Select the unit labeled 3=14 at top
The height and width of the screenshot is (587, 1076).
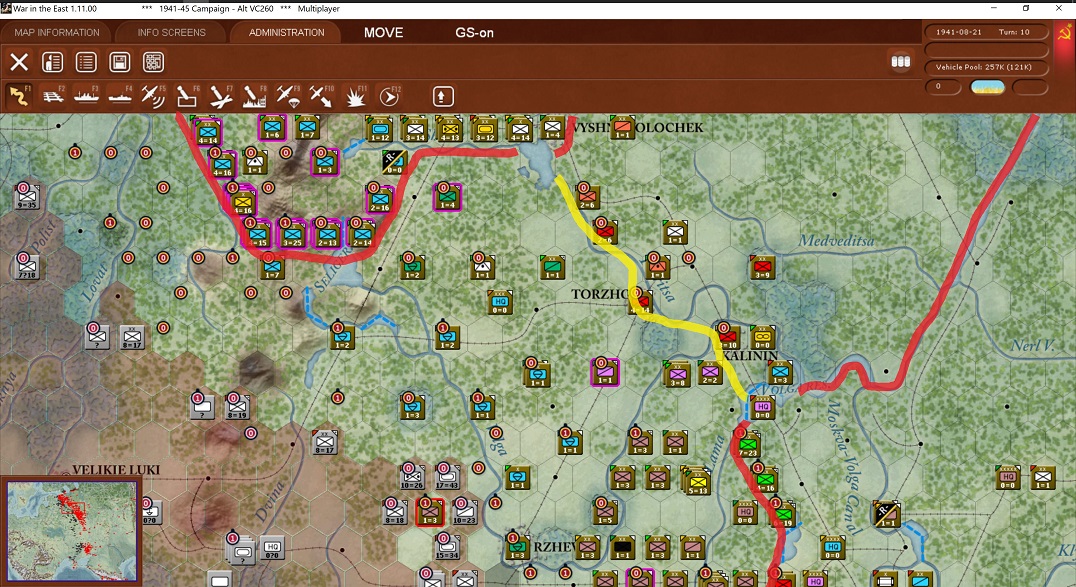[414, 128]
